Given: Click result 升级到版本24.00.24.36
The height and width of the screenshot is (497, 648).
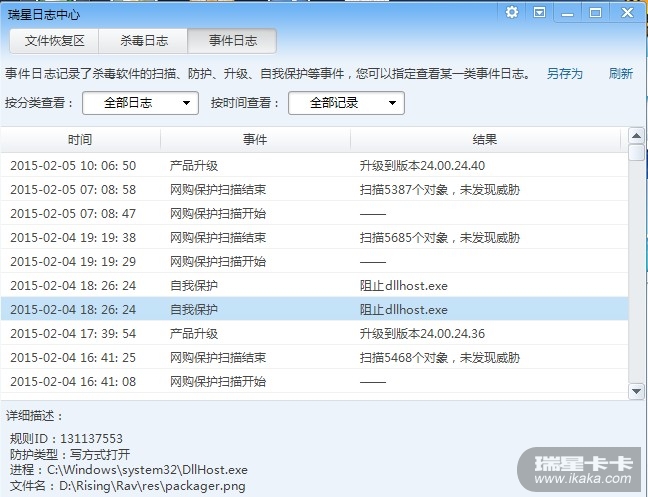Looking at the screenshot, I should click(422, 333).
